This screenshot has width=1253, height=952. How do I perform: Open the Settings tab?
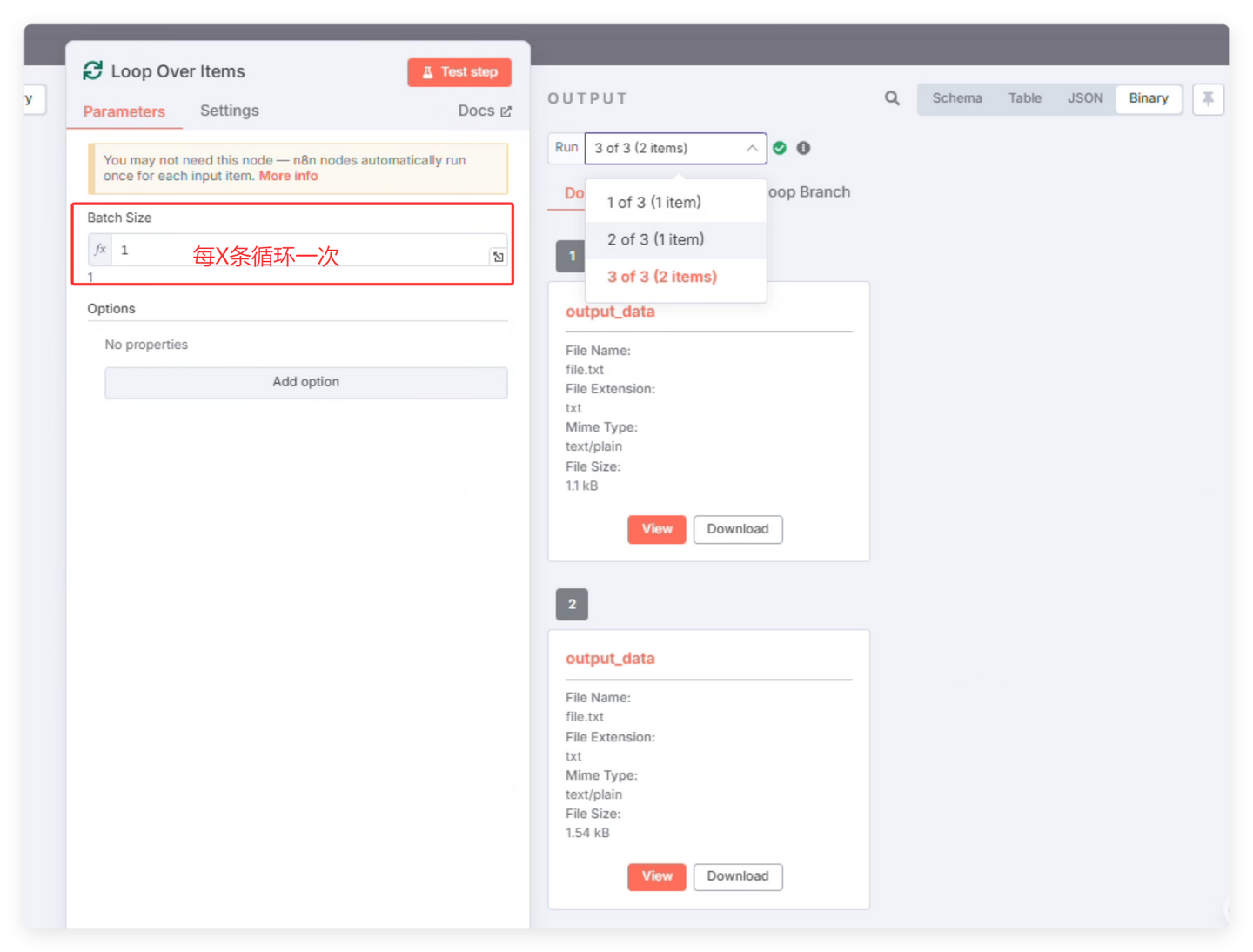click(x=230, y=111)
